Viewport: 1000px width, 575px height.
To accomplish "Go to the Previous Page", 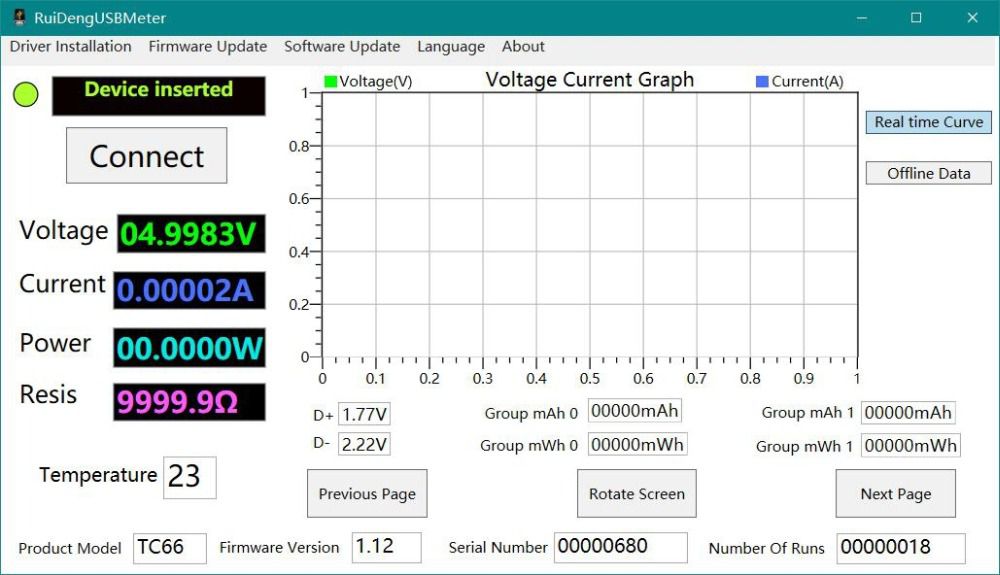I will tap(367, 494).
